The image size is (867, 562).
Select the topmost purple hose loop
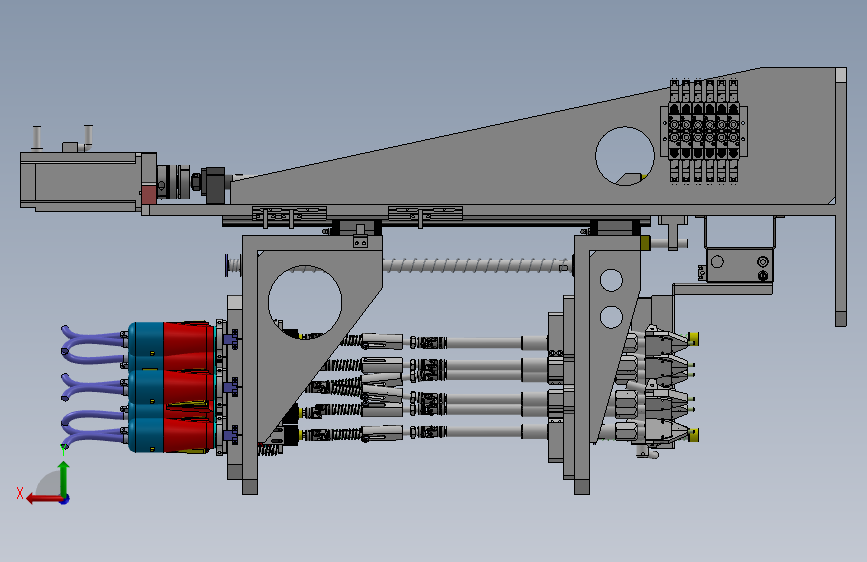pos(91,345)
